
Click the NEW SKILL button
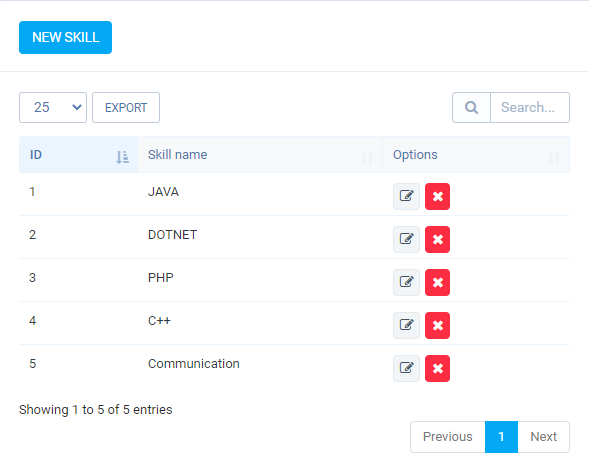[x=65, y=38]
